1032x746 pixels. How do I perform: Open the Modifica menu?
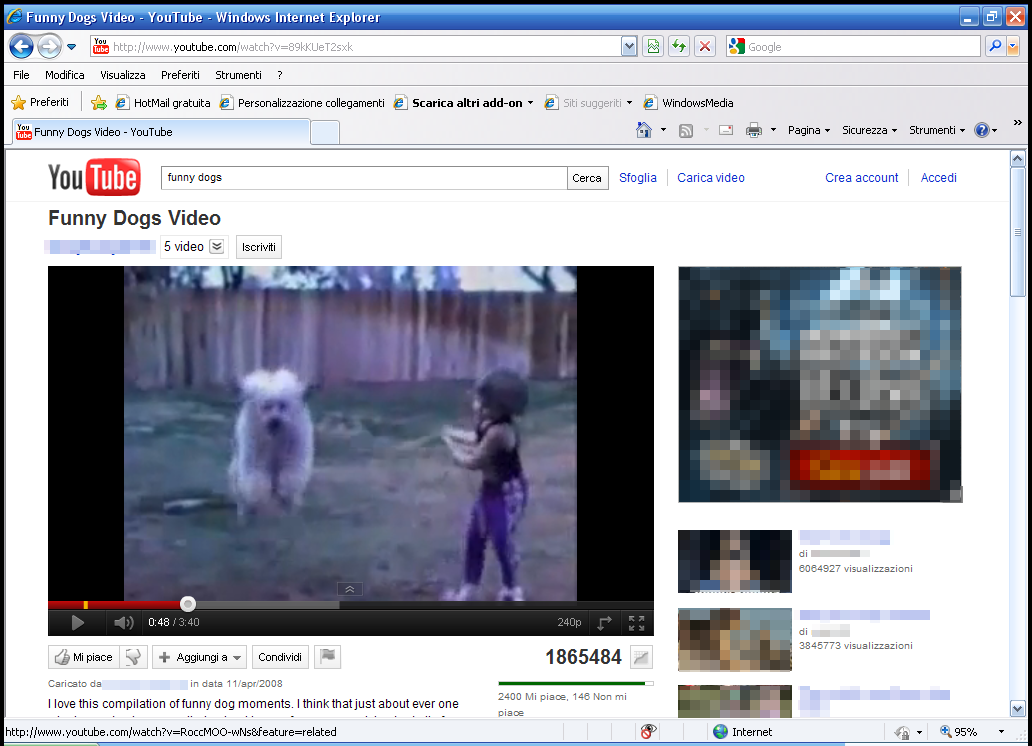pos(64,75)
